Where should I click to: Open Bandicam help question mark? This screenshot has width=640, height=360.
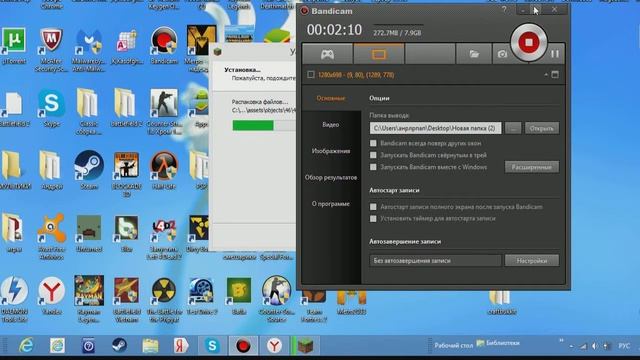(504, 9)
